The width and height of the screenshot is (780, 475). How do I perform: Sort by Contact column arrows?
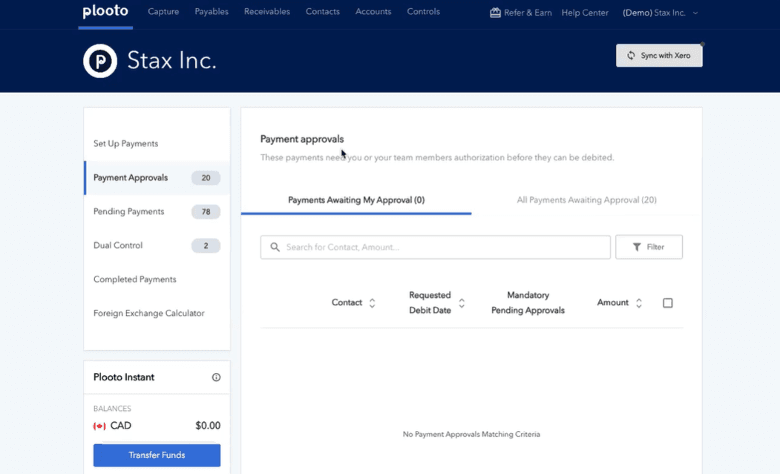pos(372,303)
